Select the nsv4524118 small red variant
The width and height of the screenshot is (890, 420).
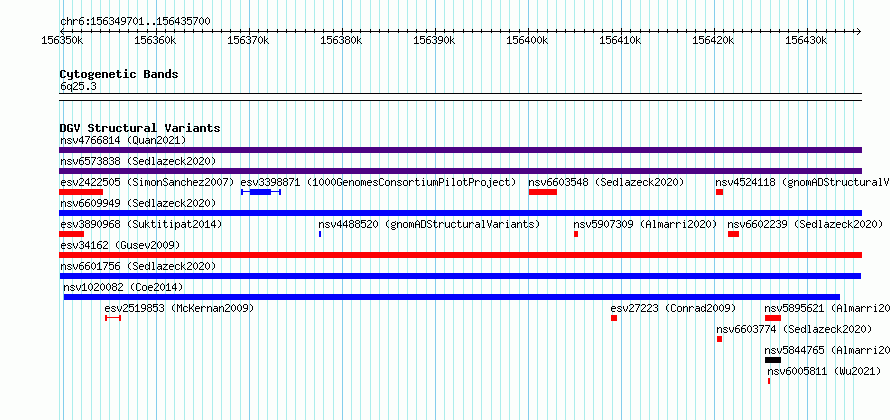point(719,192)
